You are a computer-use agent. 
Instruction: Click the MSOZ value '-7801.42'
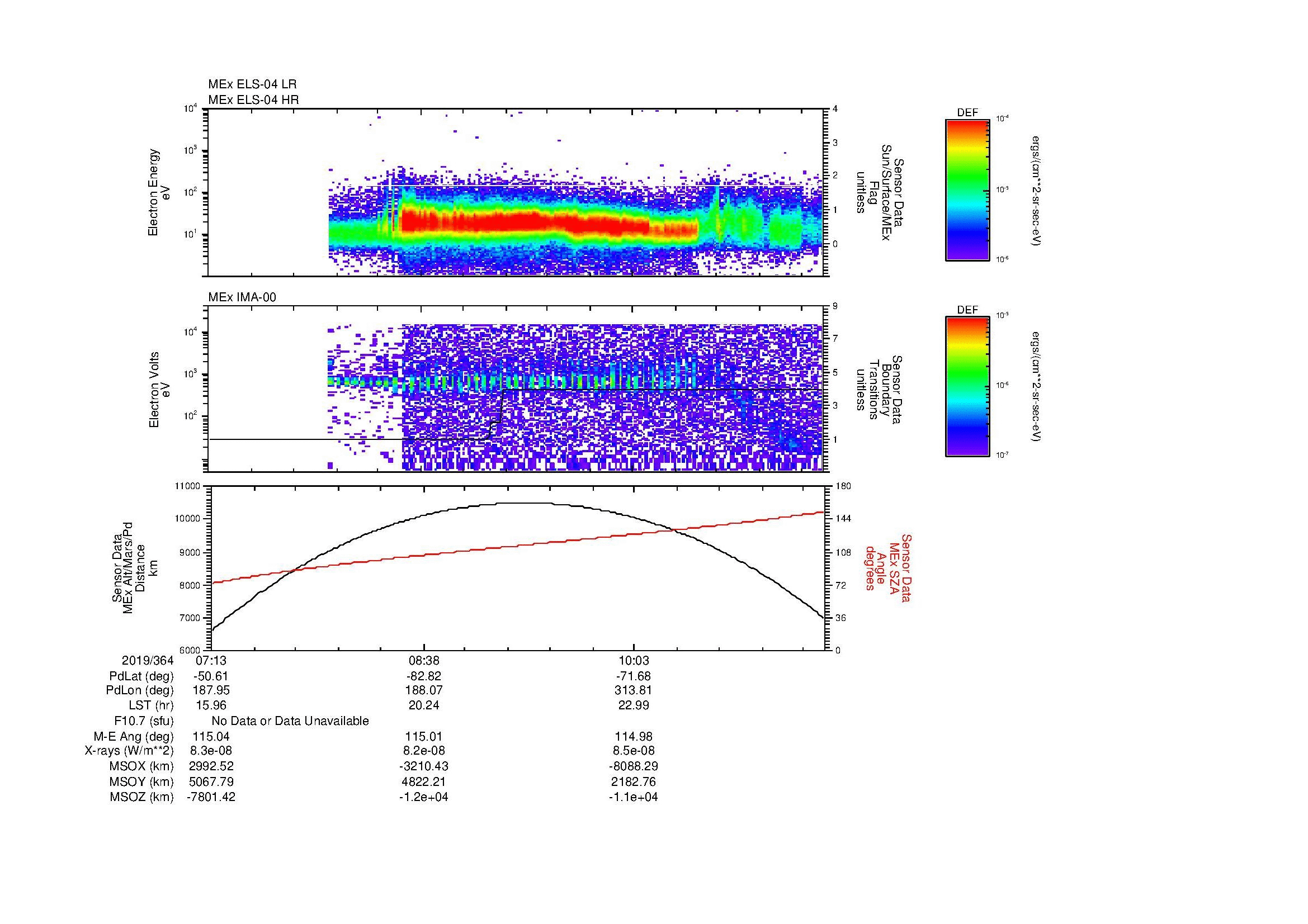[x=211, y=797]
